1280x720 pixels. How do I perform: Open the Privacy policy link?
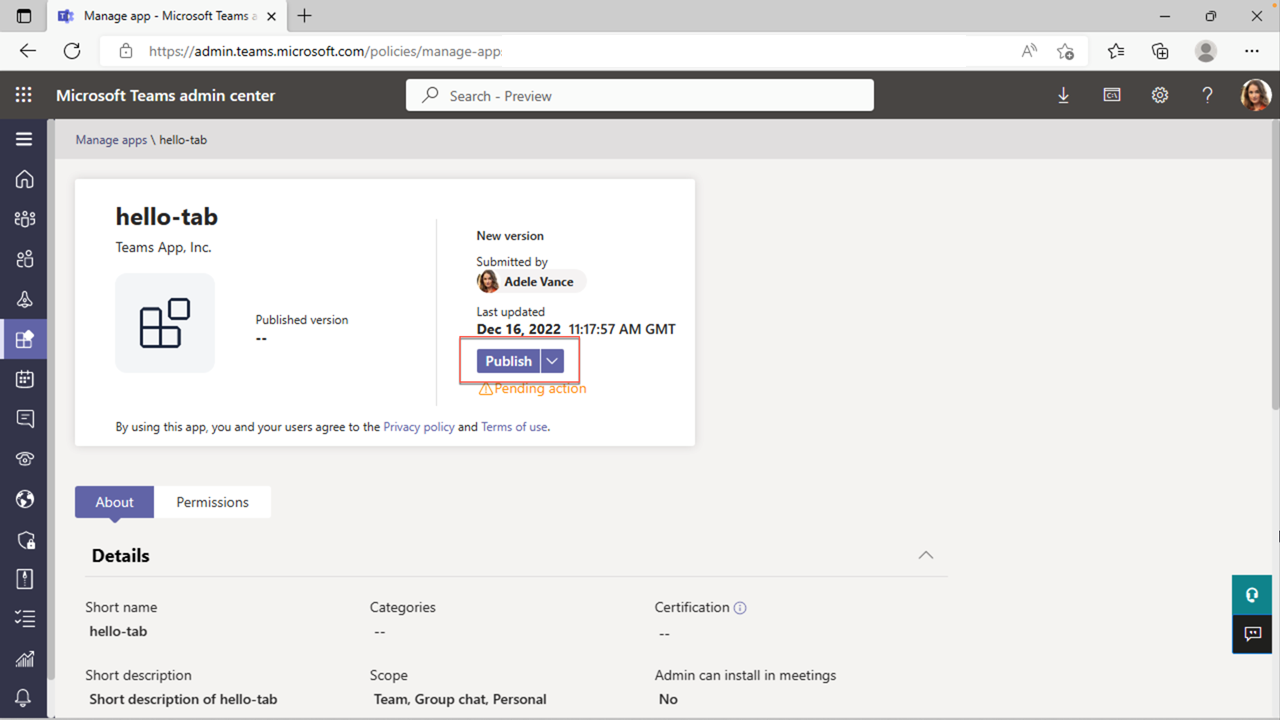419,427
